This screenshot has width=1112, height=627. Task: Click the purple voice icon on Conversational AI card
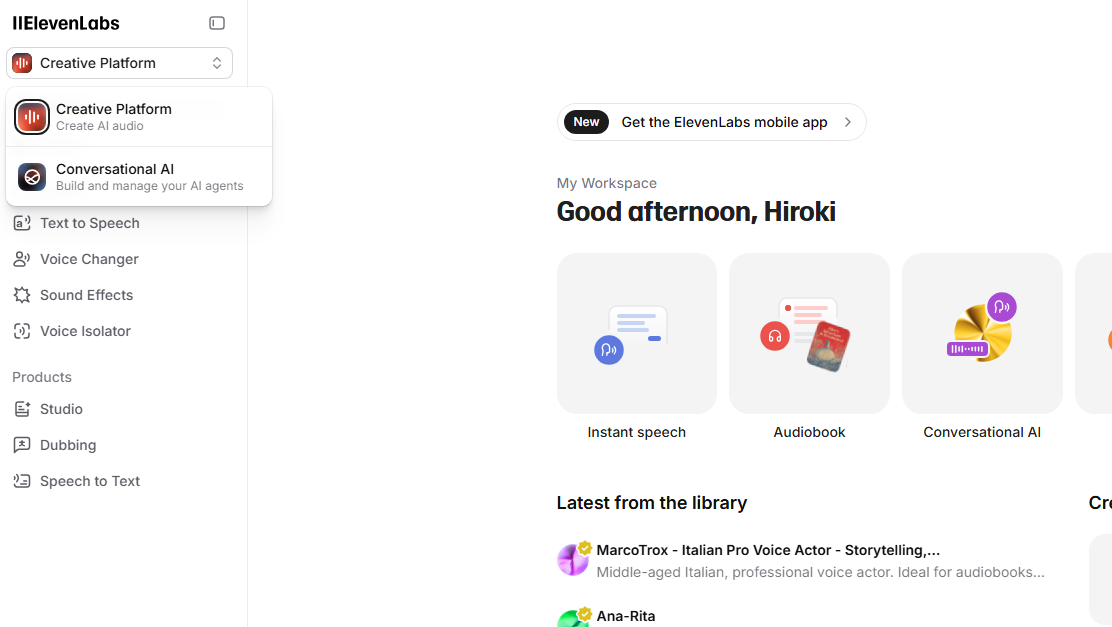point(1002,307)
